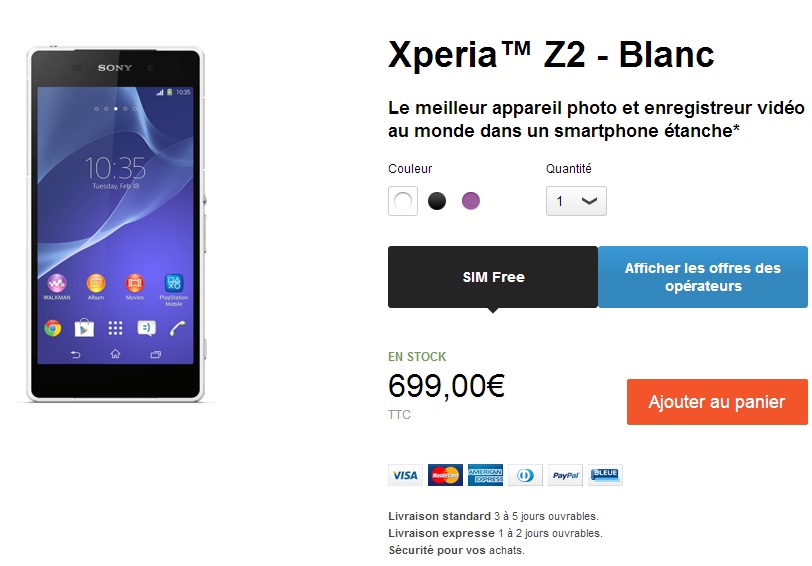Image resolution: width=812 pixels, height=566 pixels.
Task: Select the black color option
Action: pos(437,201)
